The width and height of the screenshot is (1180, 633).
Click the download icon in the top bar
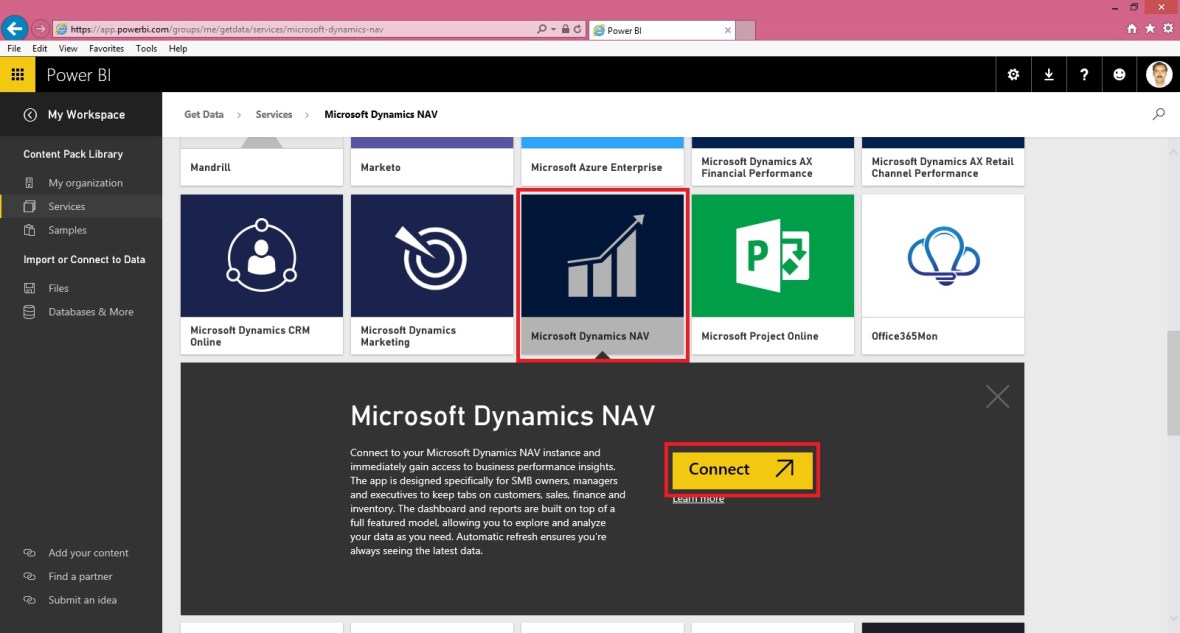coord(1048,74)
